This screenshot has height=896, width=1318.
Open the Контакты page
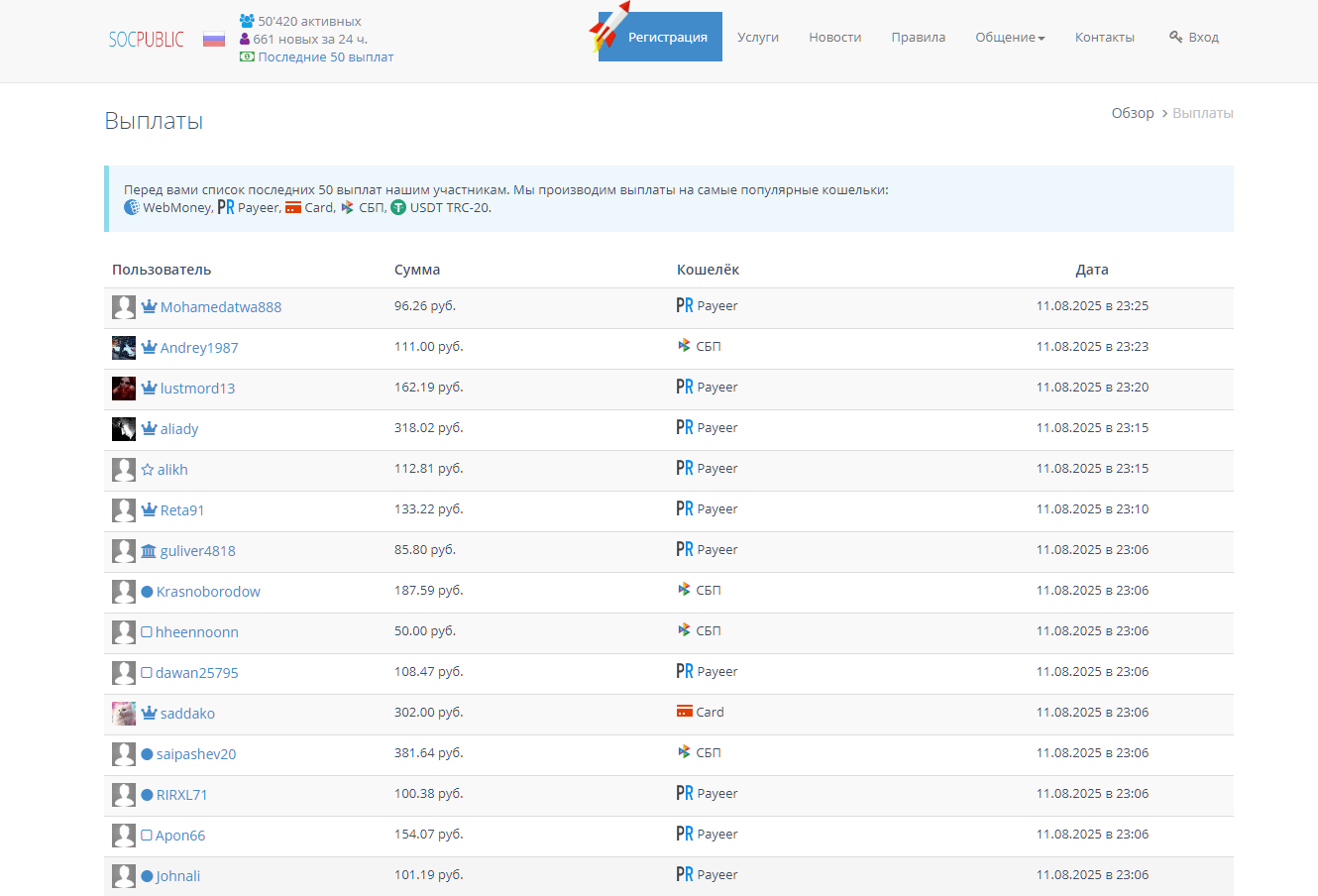(x=1104, y=38)
